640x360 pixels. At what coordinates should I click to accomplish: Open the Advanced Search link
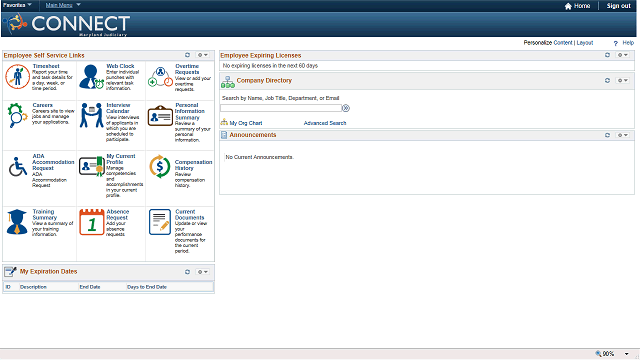coord(325,123)
